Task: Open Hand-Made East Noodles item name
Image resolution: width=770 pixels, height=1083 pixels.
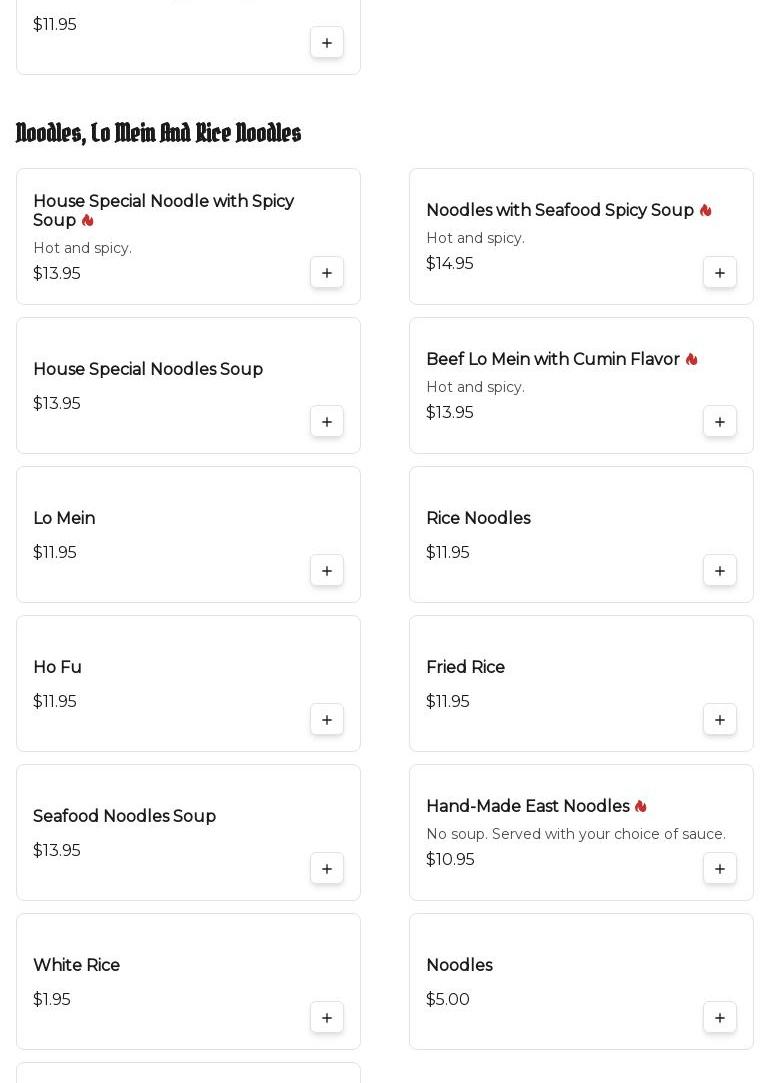Action: 527,806
